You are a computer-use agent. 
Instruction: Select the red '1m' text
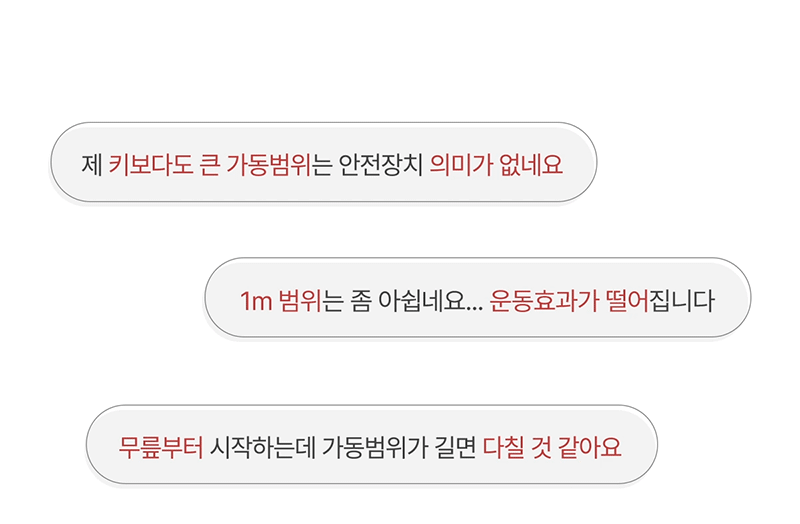pyautogui.click(x=256, y=301)
